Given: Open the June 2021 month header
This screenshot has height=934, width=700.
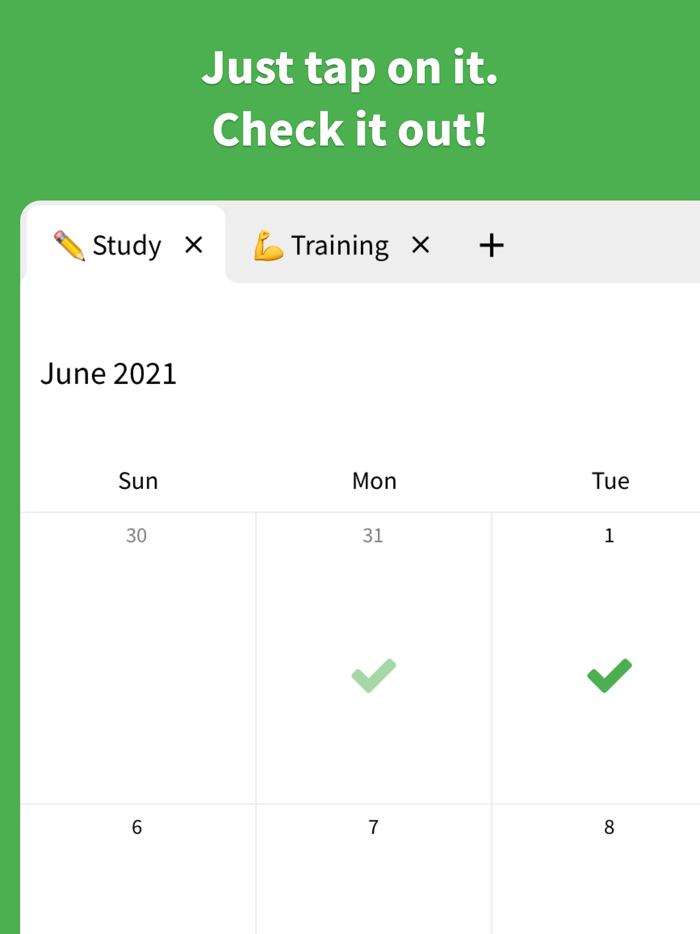Looking at the screenshot, I should coord(108,373).
